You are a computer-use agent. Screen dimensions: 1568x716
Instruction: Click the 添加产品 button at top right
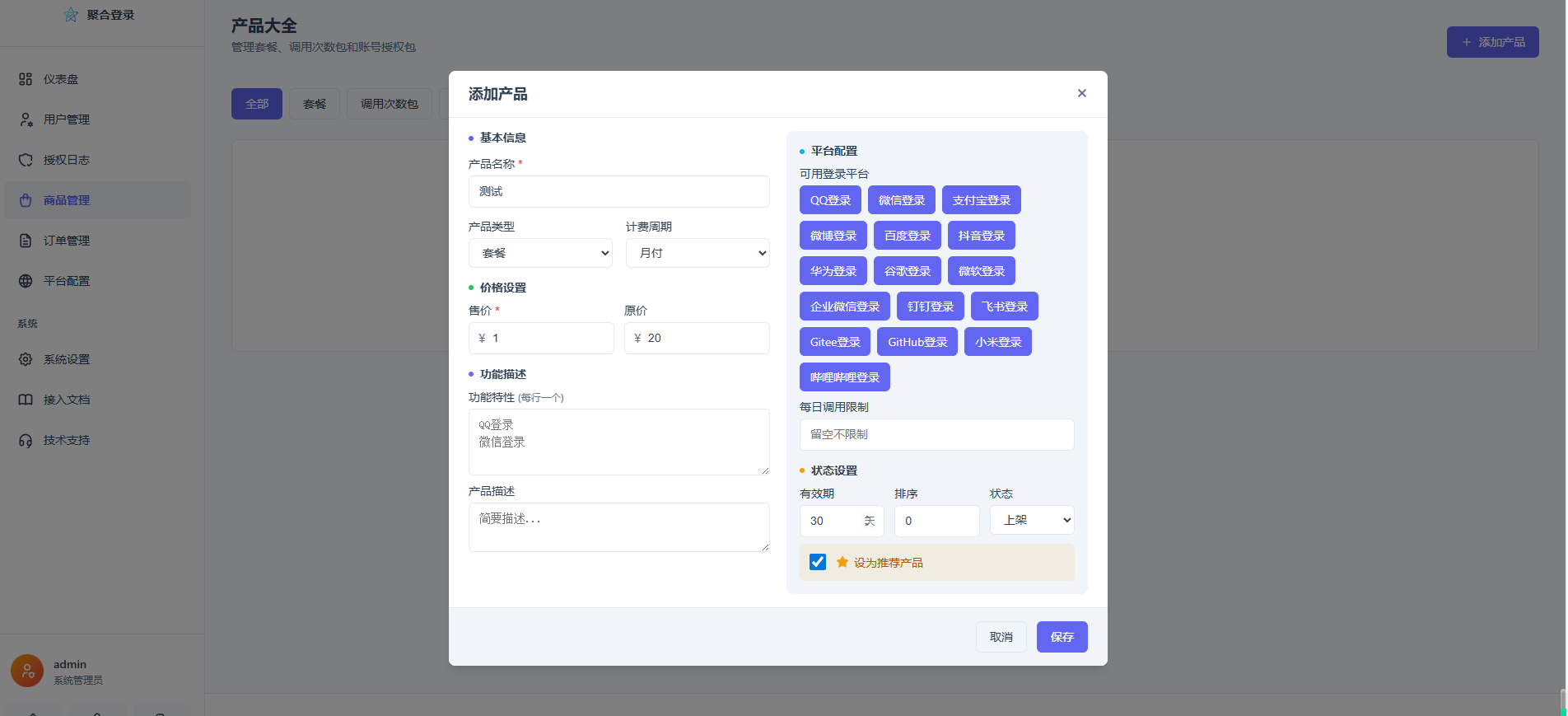(1493, 42)
